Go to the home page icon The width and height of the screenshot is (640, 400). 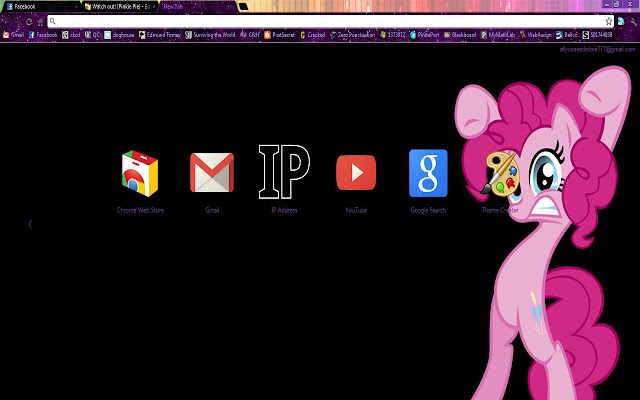click(40, 22)
